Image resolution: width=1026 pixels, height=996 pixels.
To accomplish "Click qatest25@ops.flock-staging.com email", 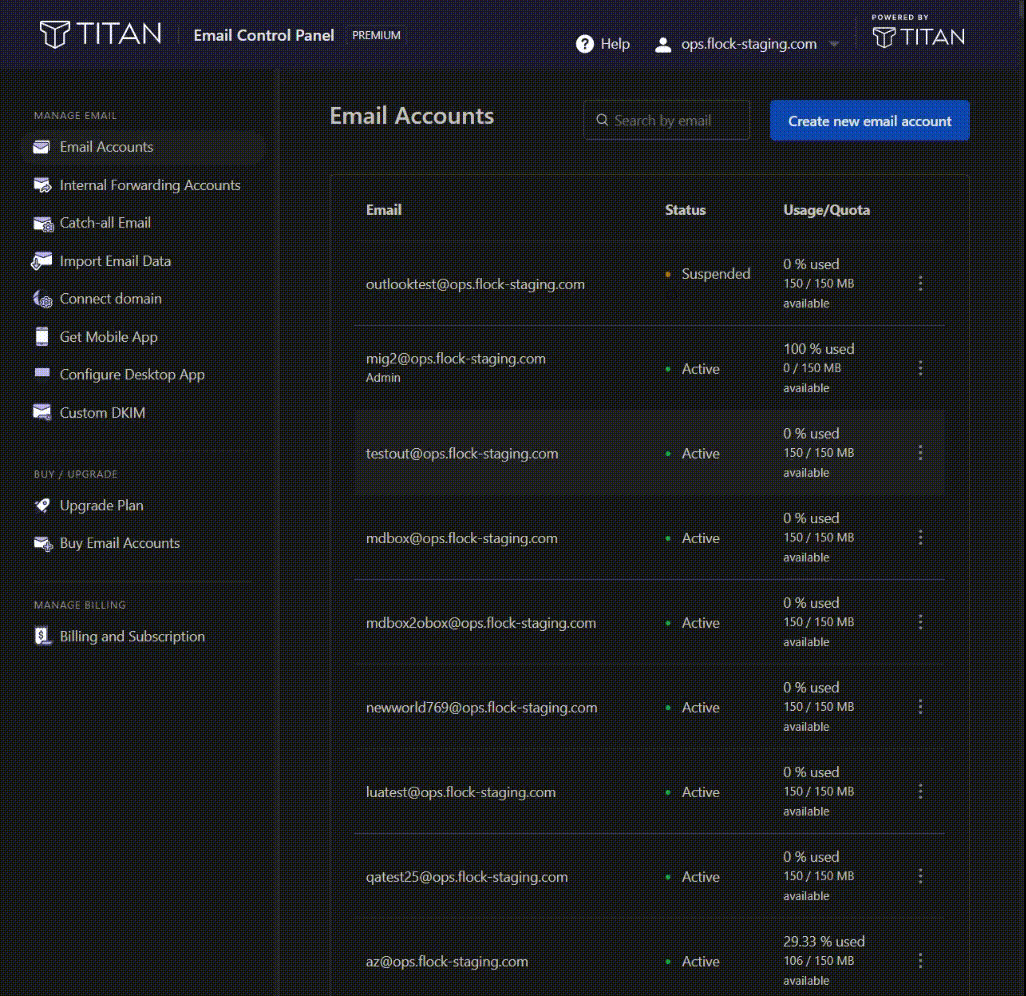I will (467, 877).
